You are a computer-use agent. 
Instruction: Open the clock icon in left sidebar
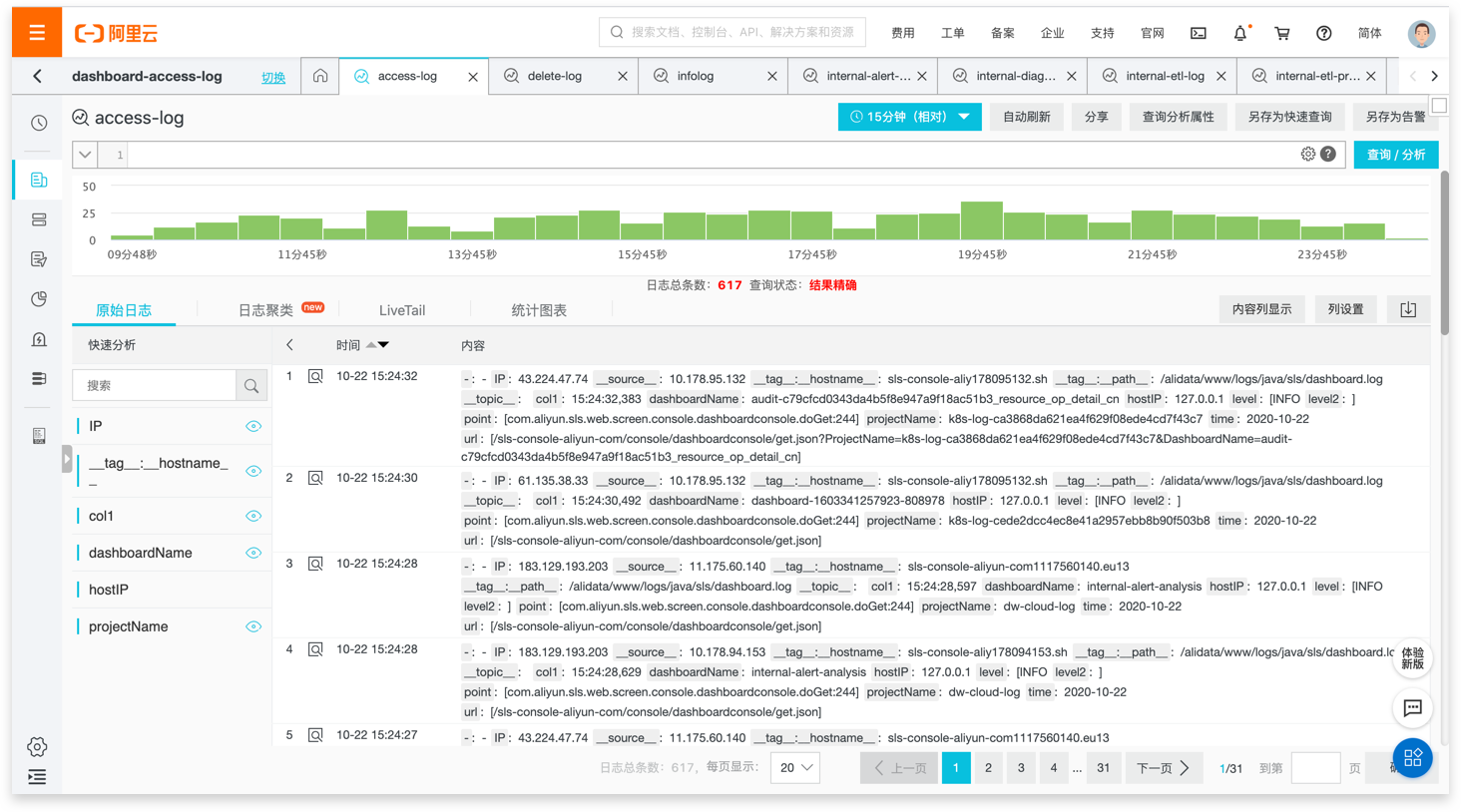pos(39,123)
